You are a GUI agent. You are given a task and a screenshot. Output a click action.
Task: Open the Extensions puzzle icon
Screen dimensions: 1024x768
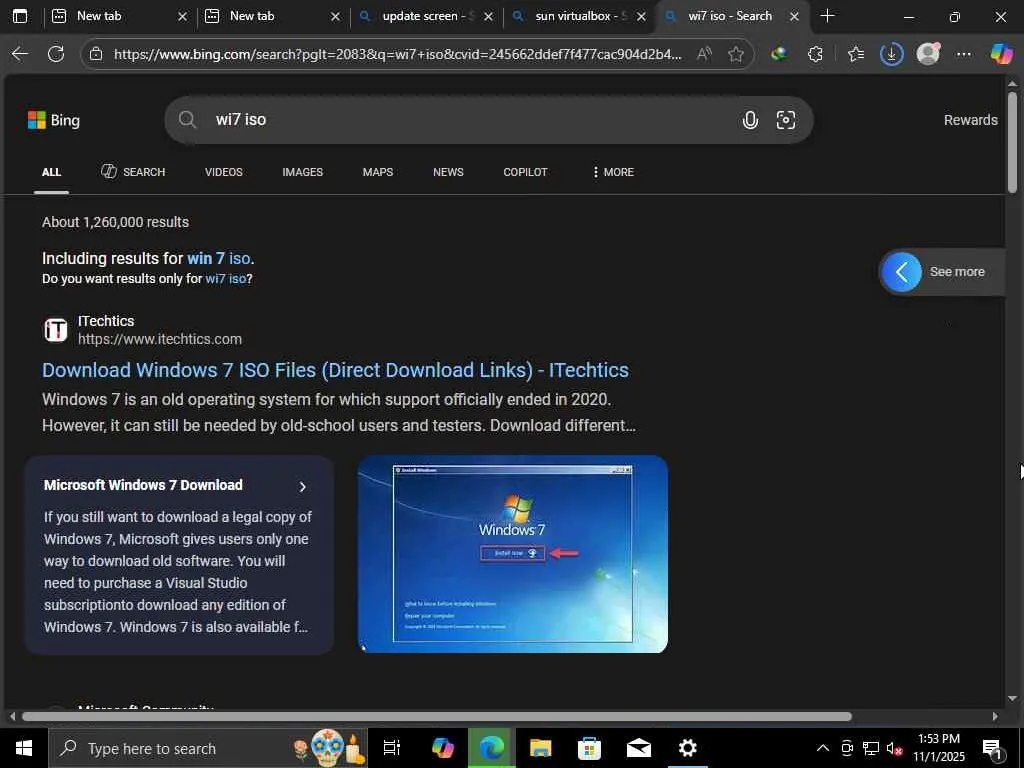click(816, 54)
